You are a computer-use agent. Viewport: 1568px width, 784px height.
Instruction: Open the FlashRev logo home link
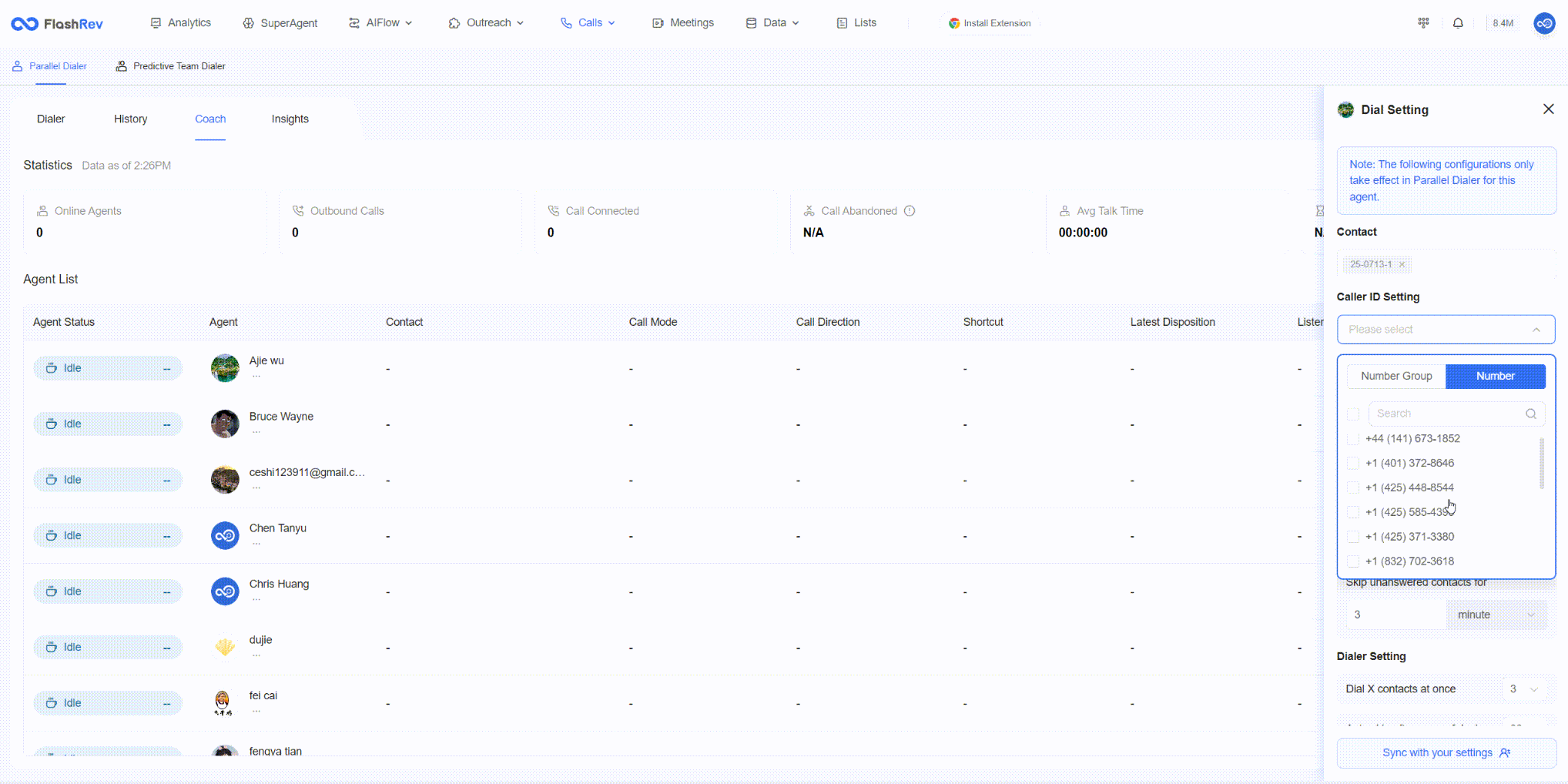tap(57, 24)
